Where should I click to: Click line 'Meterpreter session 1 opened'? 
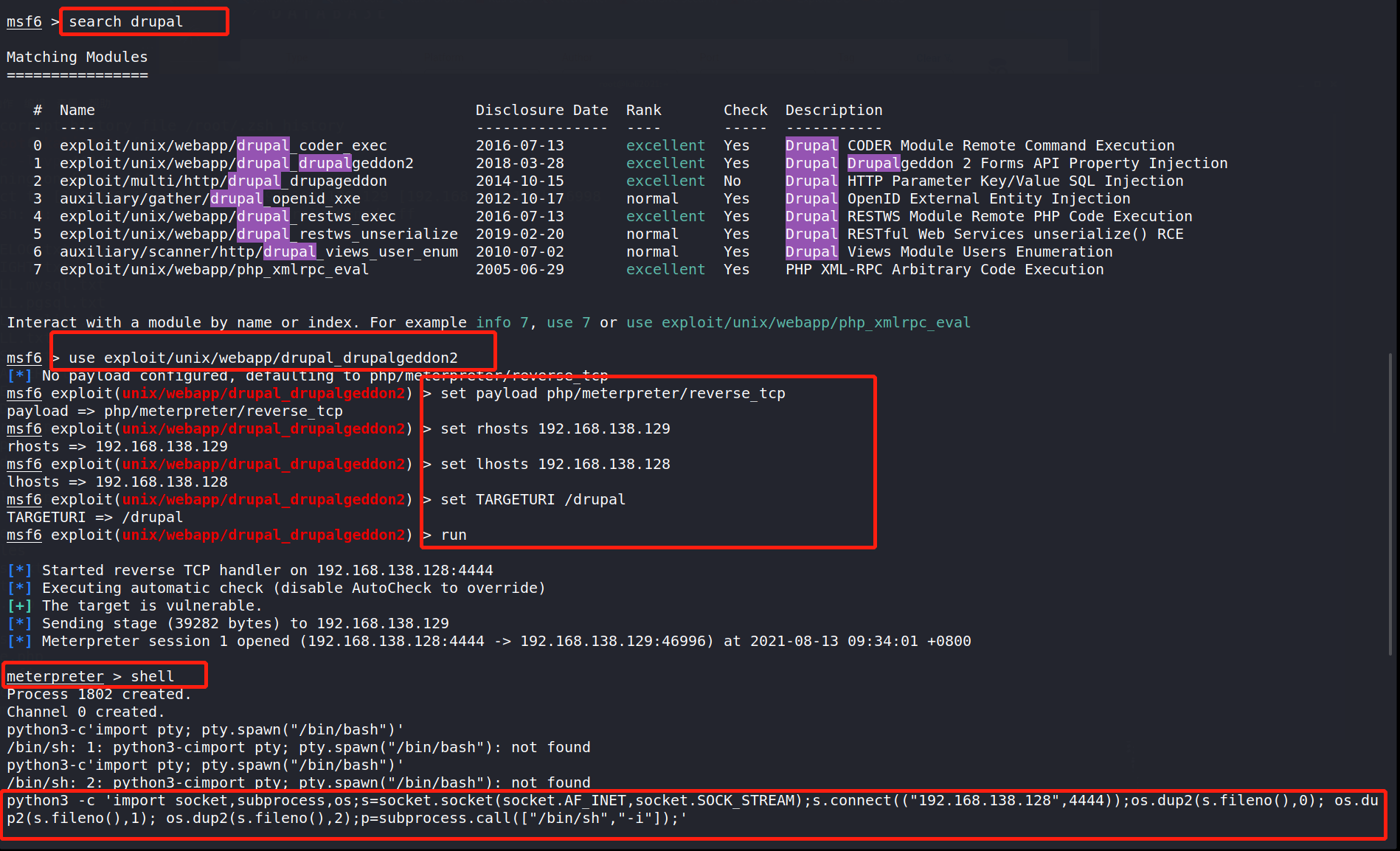click(x=488, y=641)
